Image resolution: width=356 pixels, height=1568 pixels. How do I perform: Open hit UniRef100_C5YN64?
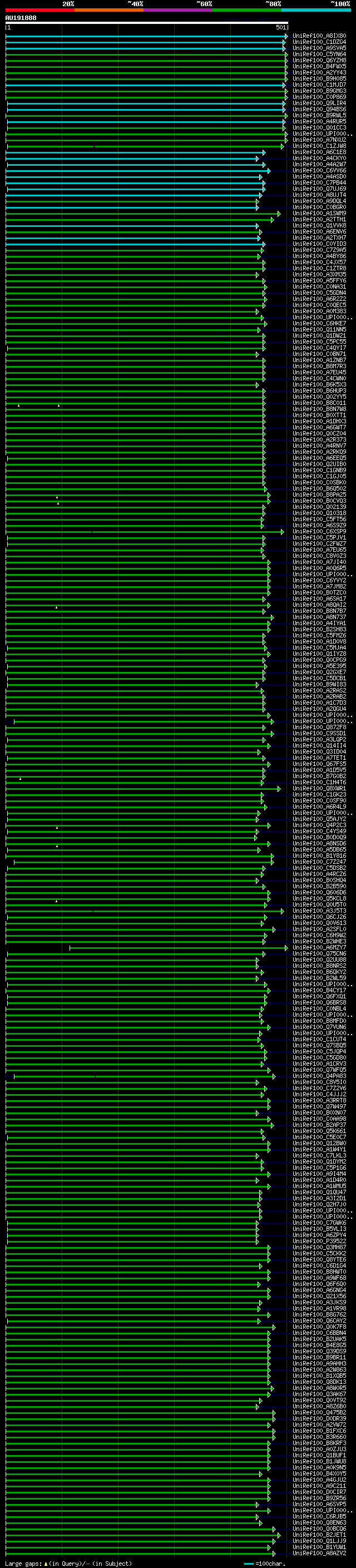click(319, 54)
